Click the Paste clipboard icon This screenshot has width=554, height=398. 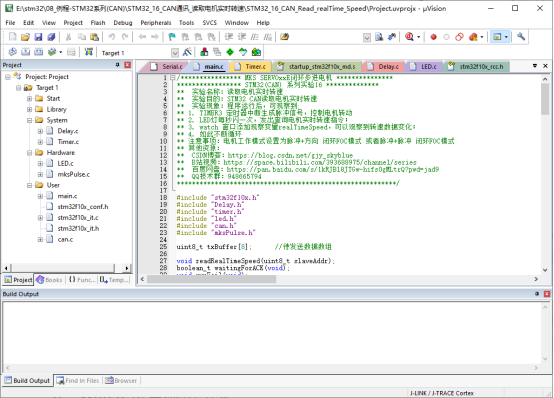point(94,37)
